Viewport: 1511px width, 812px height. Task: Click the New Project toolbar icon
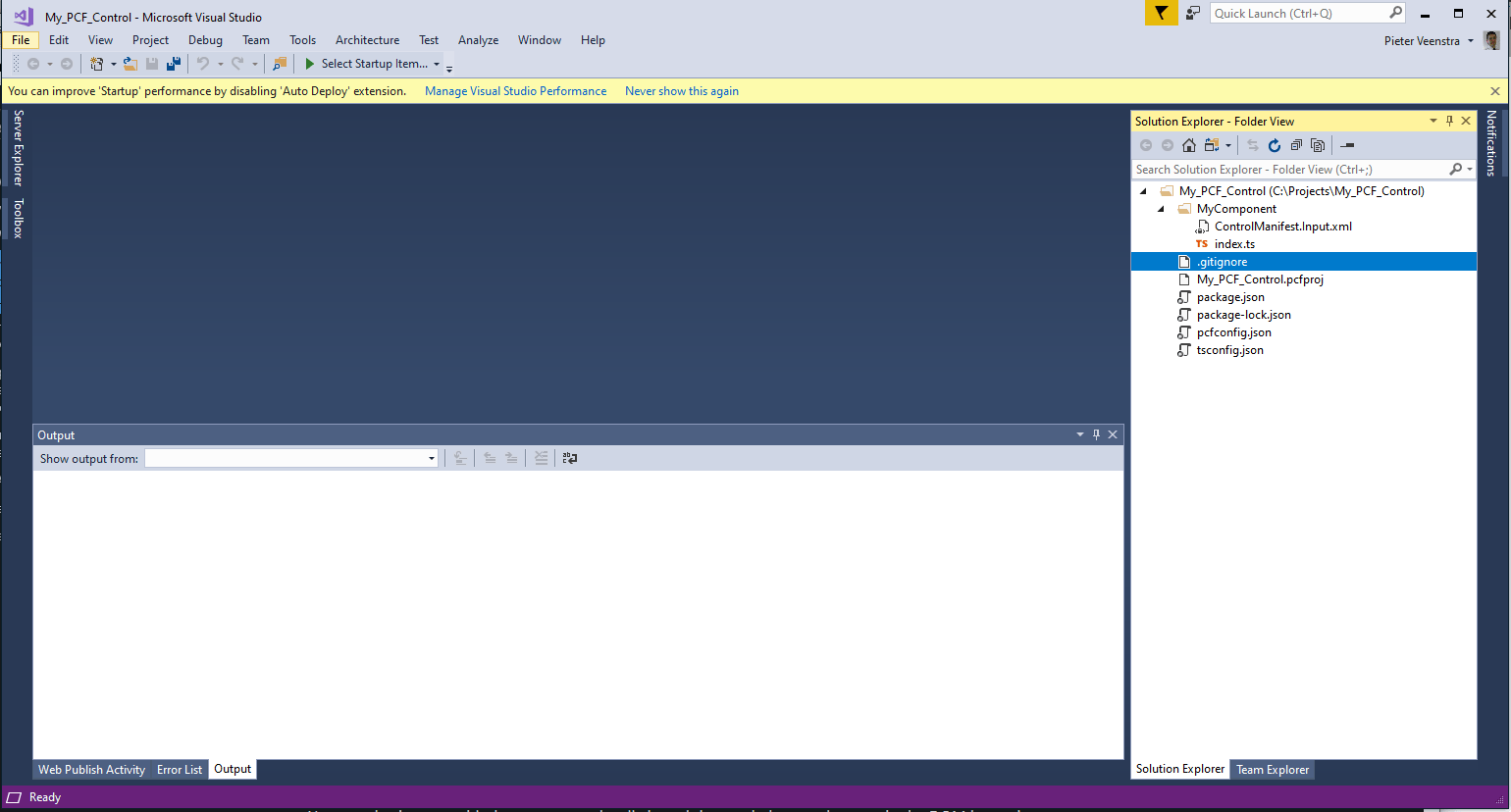point(96,64)
